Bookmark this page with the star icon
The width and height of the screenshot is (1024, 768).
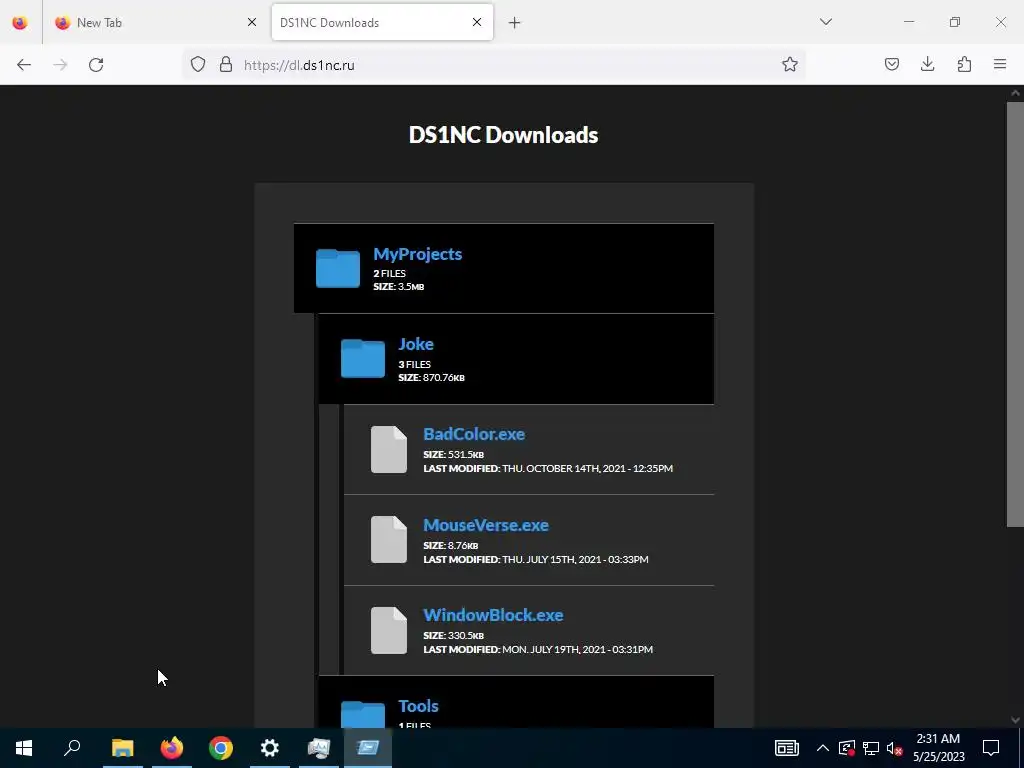(x=790, y=64)
